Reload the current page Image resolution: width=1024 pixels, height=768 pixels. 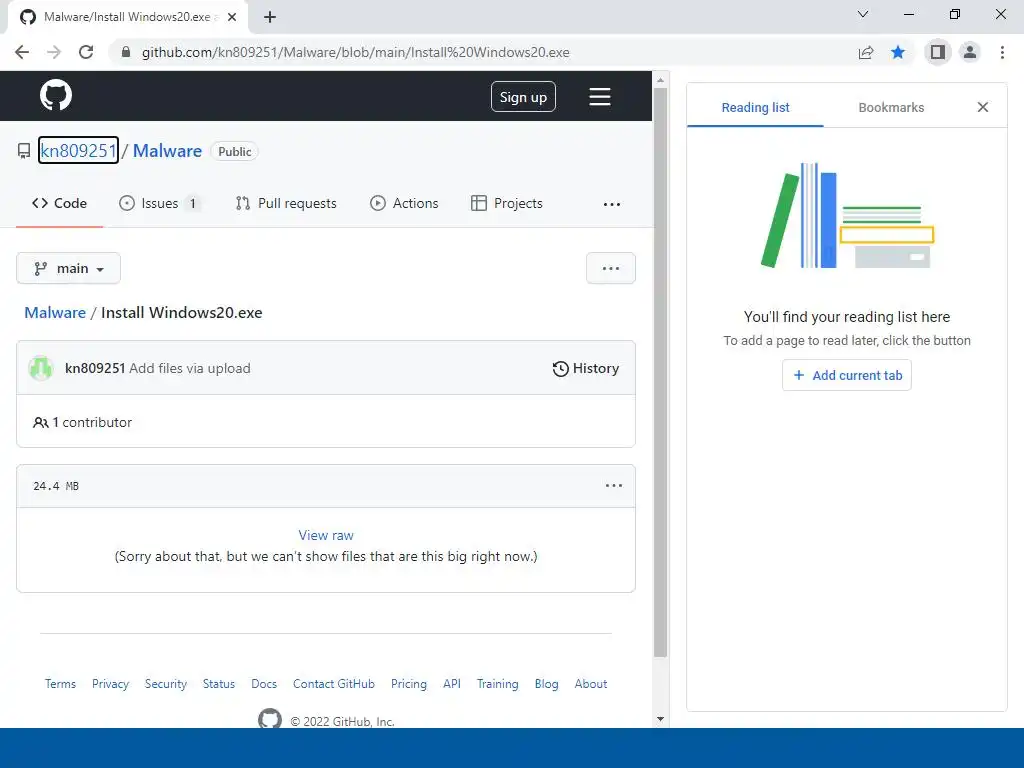click(86, 52)
